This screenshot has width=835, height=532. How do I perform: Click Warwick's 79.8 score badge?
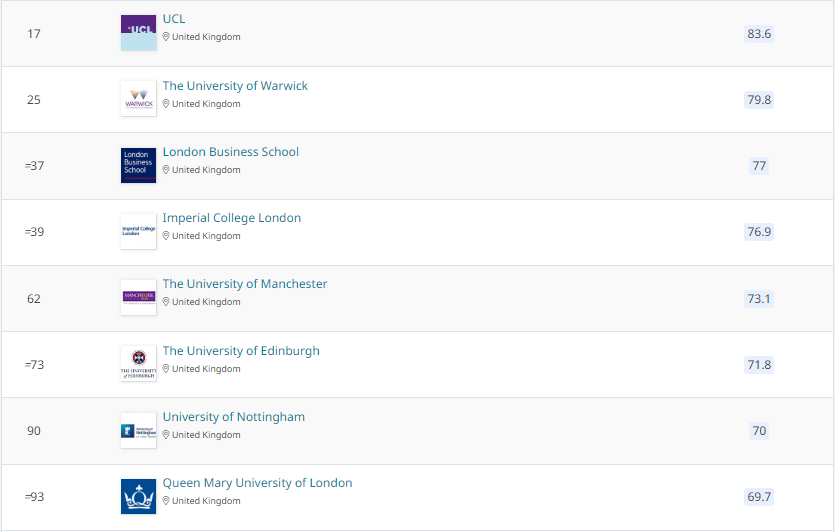click(759, 100)
